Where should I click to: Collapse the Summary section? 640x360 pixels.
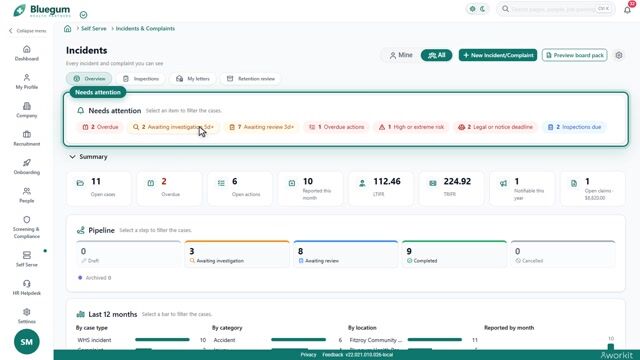pyautogui.click(x=88, y=157)
